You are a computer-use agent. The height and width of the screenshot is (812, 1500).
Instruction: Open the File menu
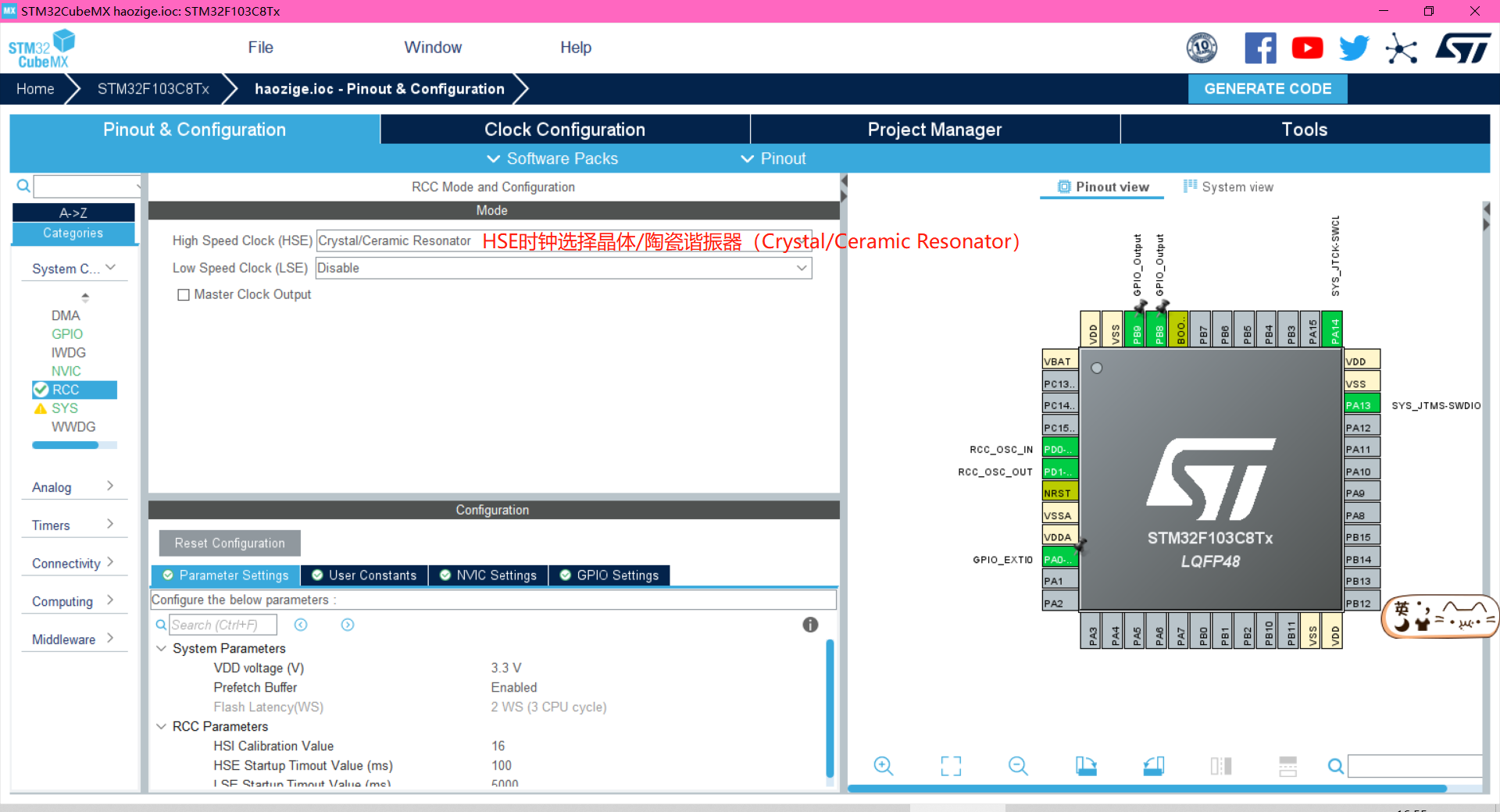coord(260,48)
